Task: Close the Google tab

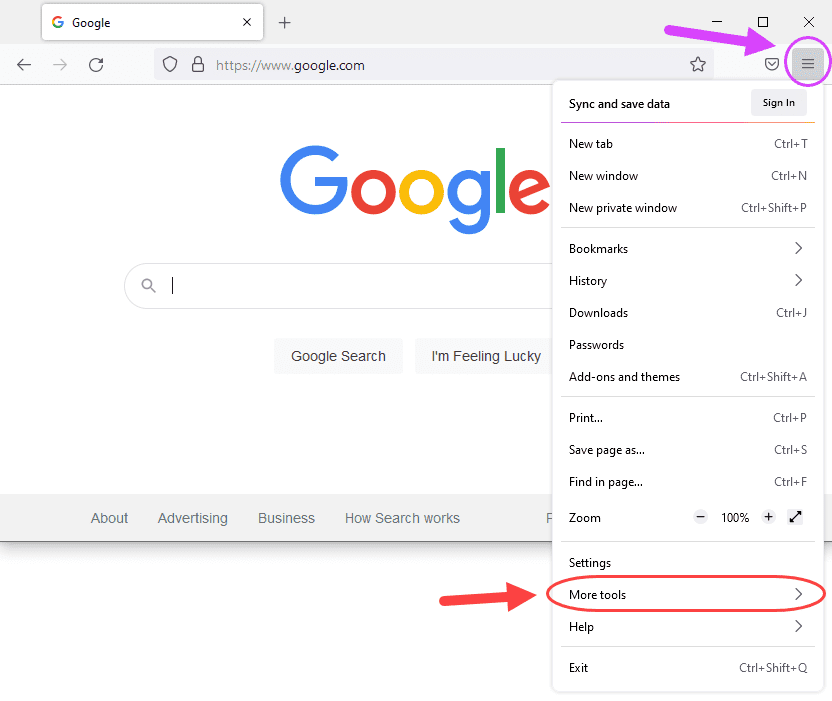Action: [247, 22]
